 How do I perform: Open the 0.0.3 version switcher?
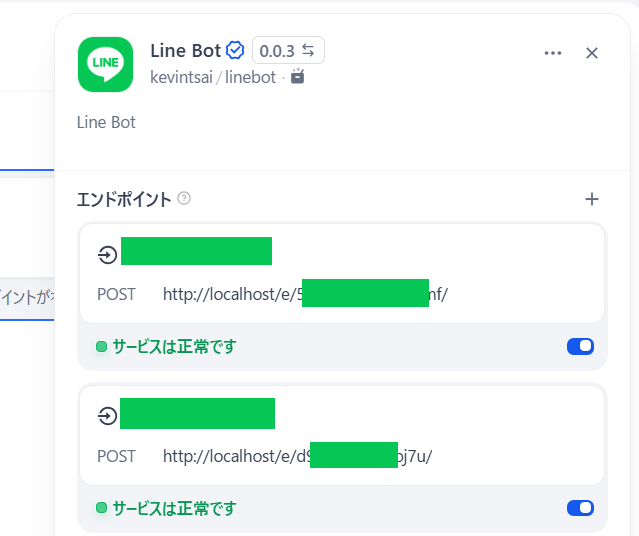point(288,50)
